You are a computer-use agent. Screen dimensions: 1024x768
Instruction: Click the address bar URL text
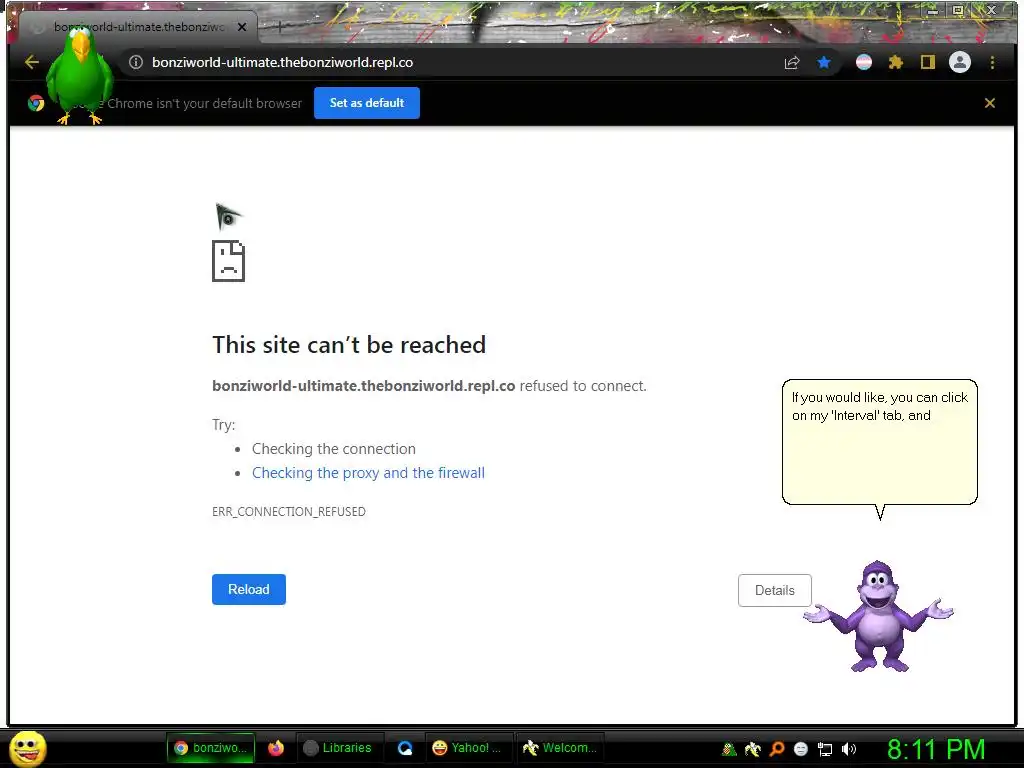point(282,62)
